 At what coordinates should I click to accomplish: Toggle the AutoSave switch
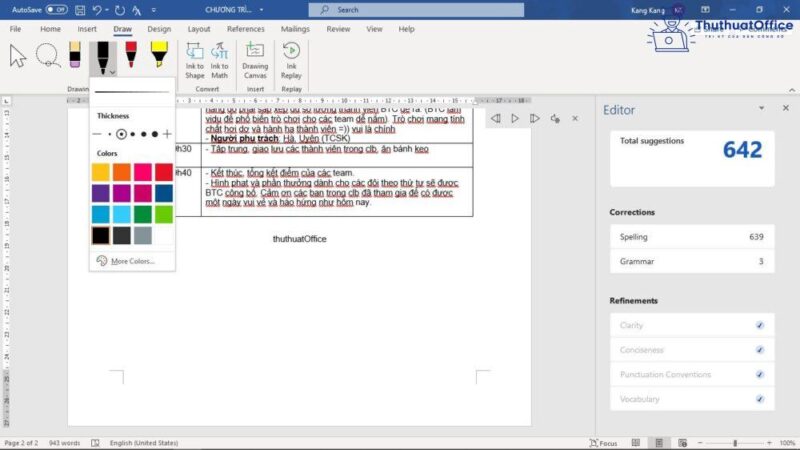tap(56, 9)
